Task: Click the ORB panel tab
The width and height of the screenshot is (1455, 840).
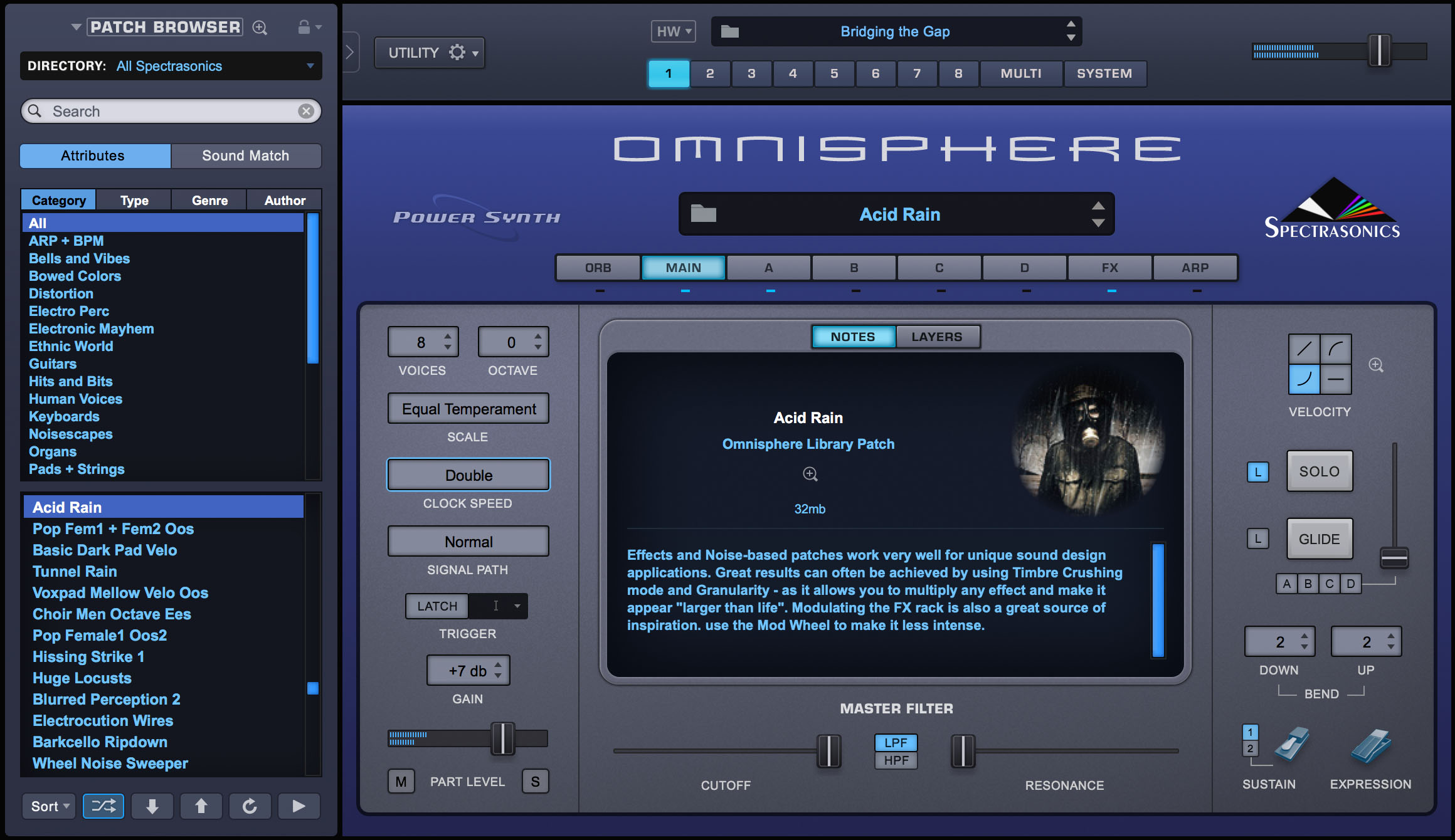Action: pyautogui.click(x=596, y=266)
